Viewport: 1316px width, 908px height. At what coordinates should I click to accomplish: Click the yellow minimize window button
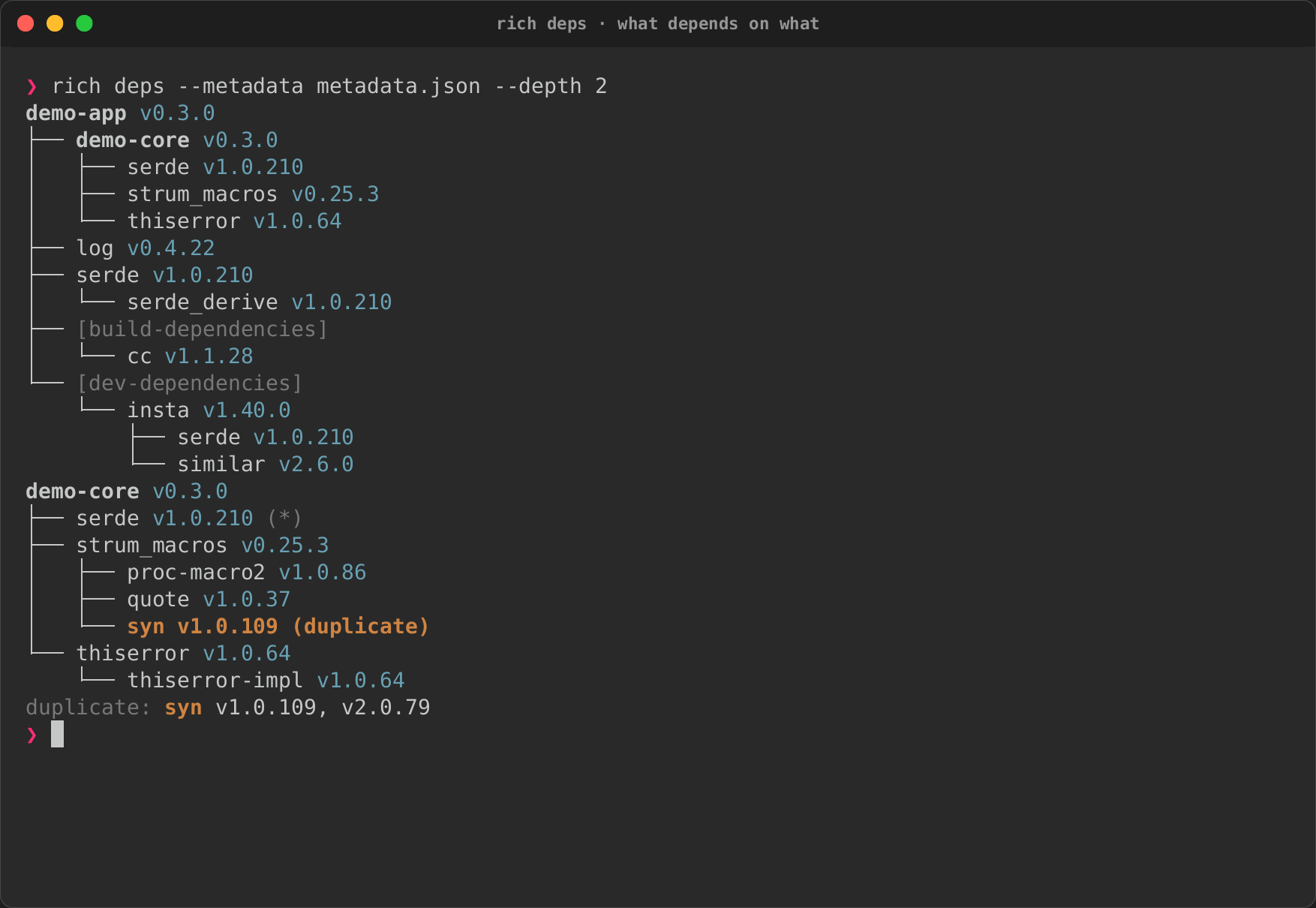pyautogui.click(x=55, y=23)
